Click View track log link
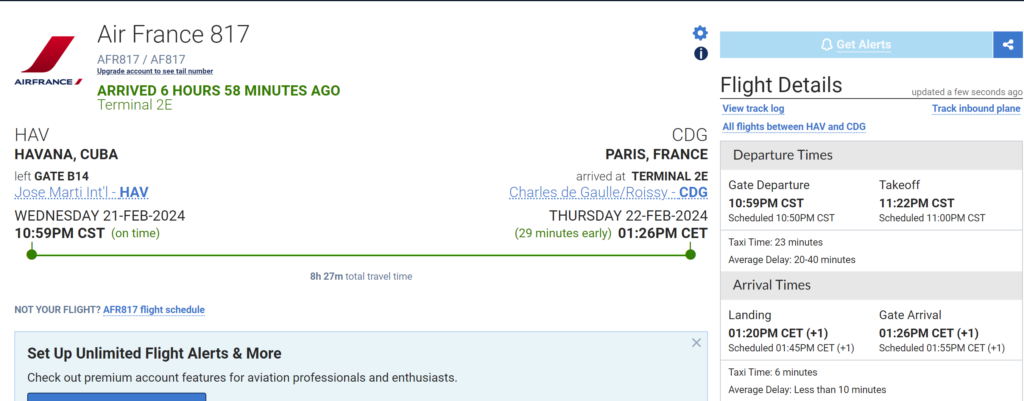Image resolution: width=1024 pixels, height=401 pixels. [x=753, y=108]
